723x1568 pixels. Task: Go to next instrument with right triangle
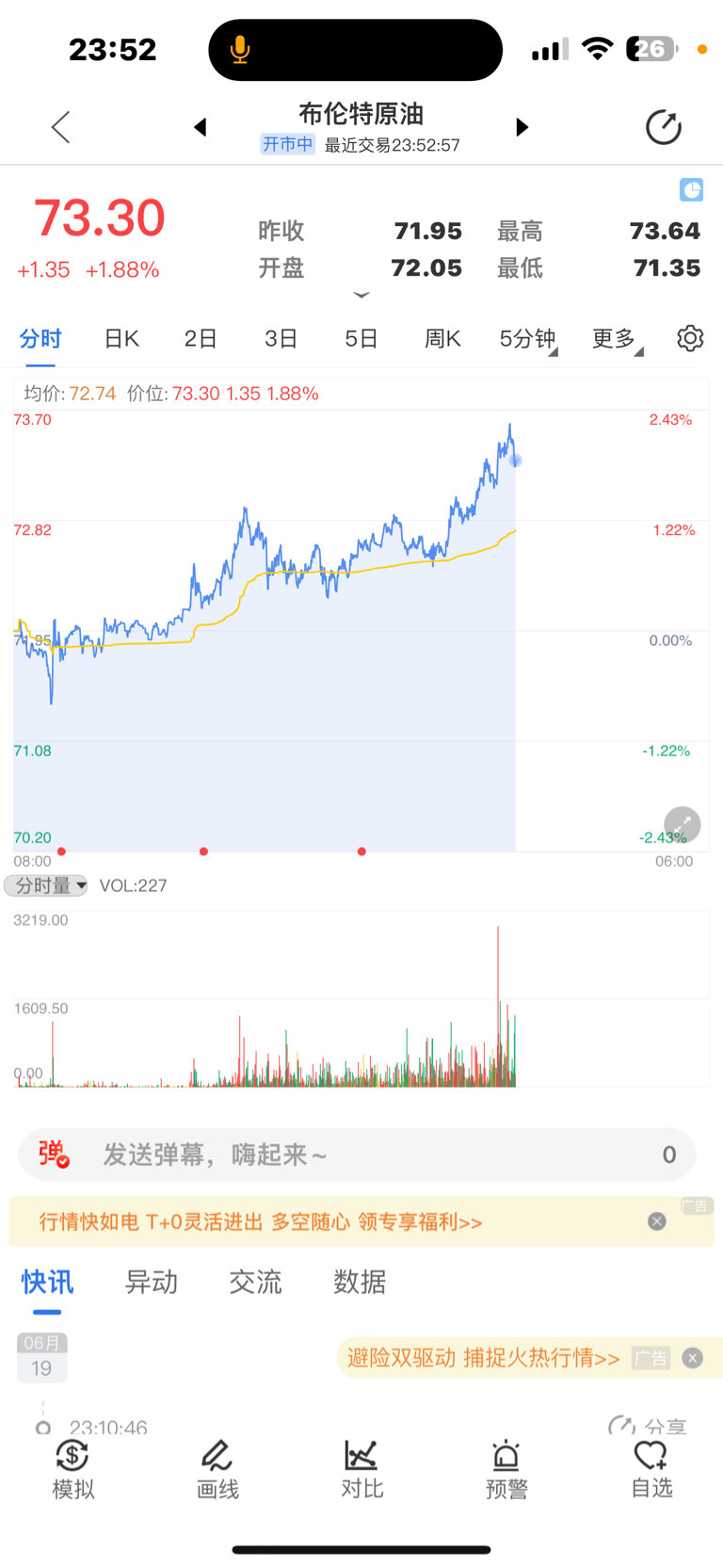522,127
